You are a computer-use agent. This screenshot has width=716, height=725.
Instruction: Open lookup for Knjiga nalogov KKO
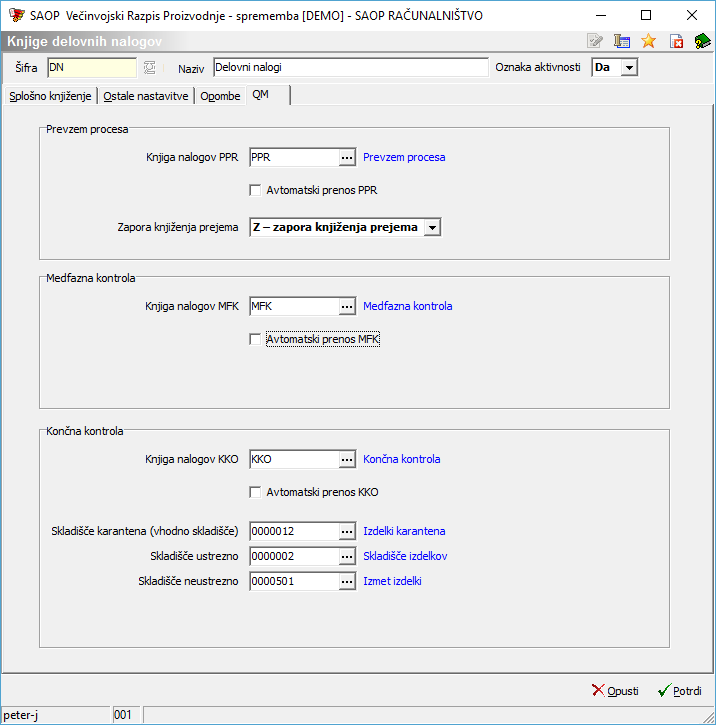click(x=347, y=460)
